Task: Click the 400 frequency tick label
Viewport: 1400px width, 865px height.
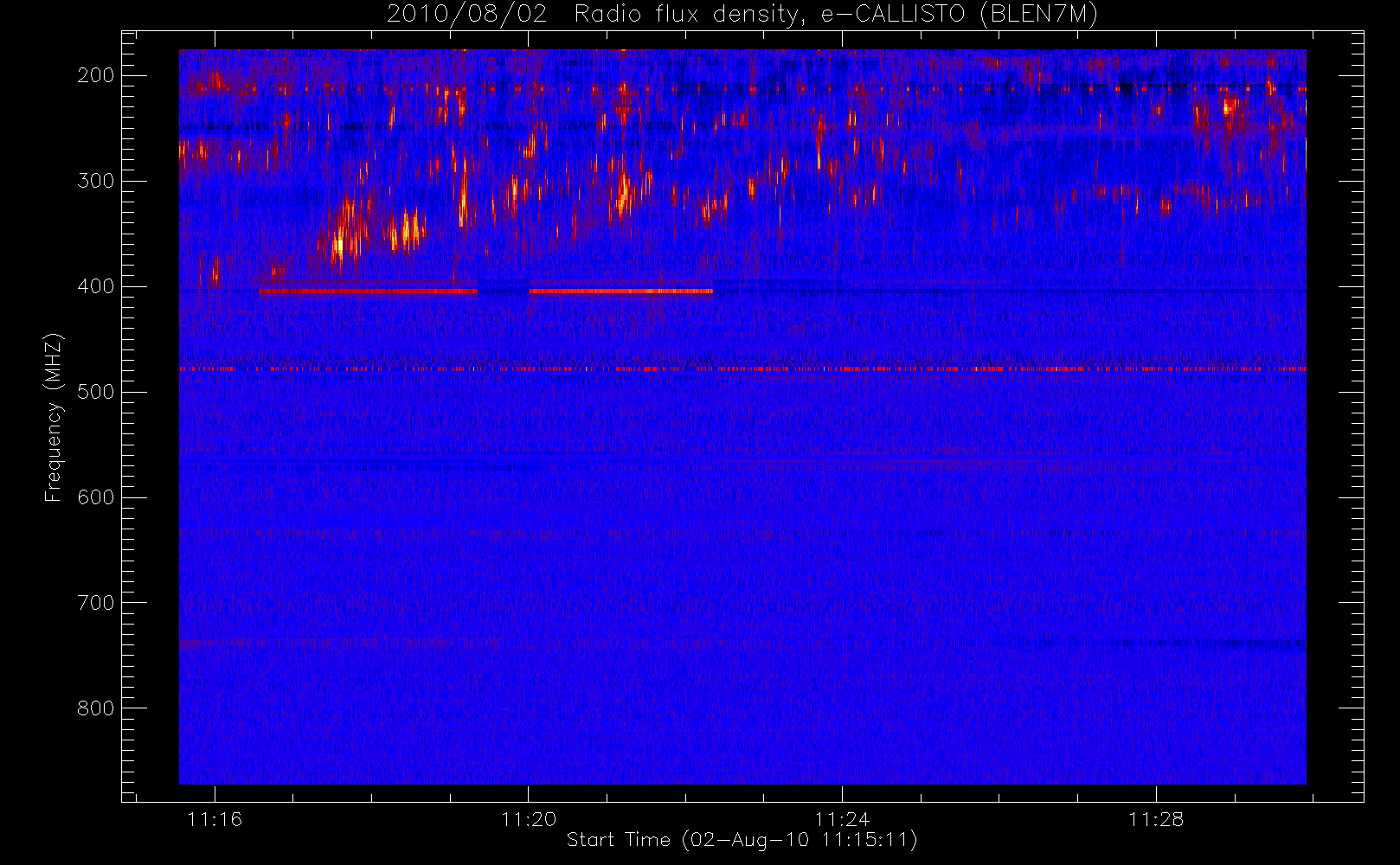Action: 96,286
